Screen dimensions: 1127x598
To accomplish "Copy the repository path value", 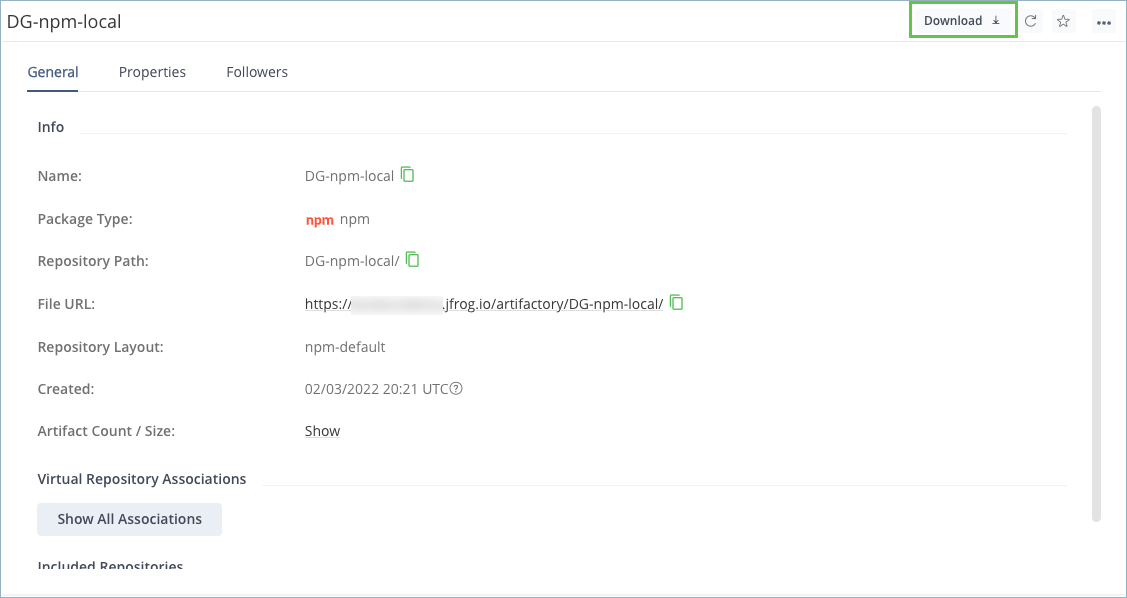I will (413, 259).
